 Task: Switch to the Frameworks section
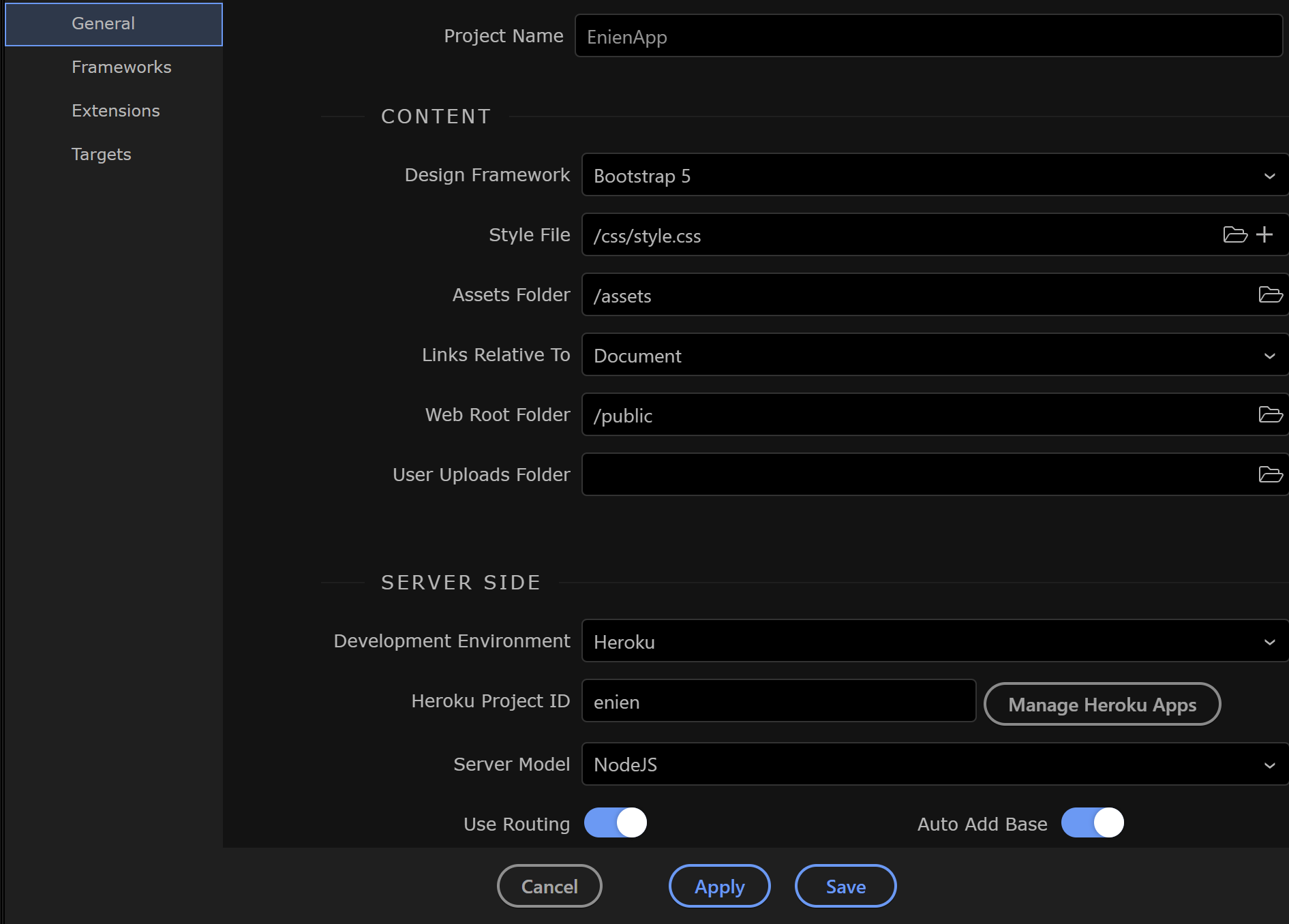(x=121, y=67)
